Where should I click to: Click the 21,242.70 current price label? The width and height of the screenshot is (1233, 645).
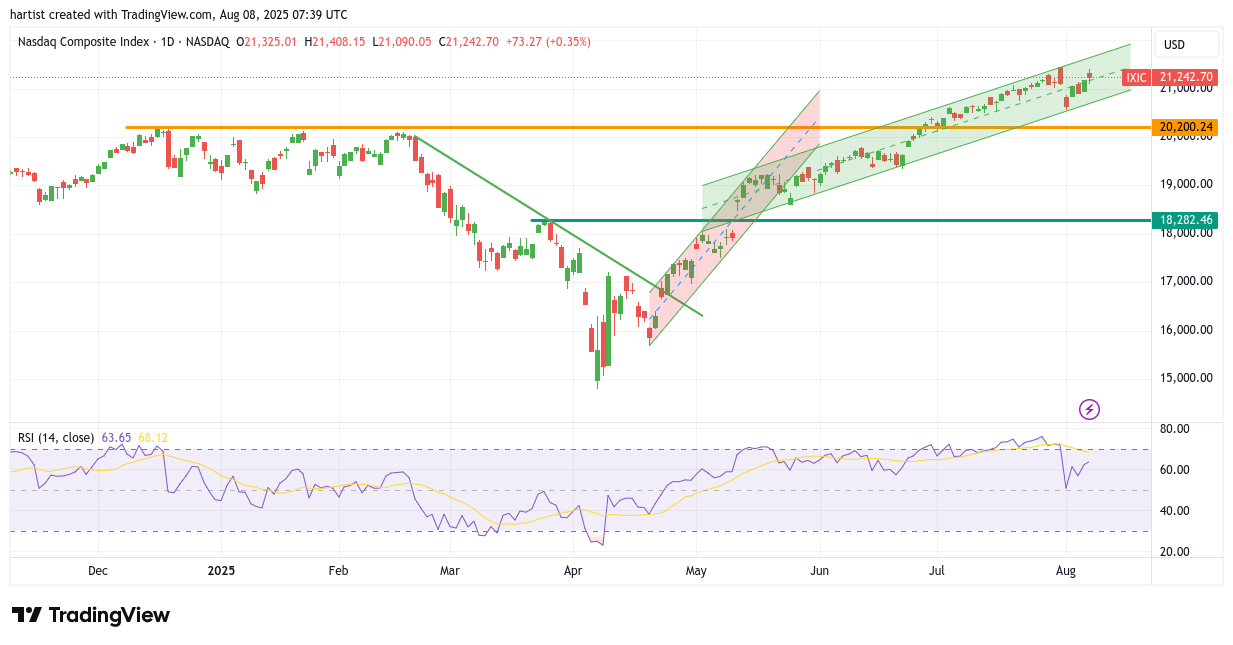click(1186, 77)
